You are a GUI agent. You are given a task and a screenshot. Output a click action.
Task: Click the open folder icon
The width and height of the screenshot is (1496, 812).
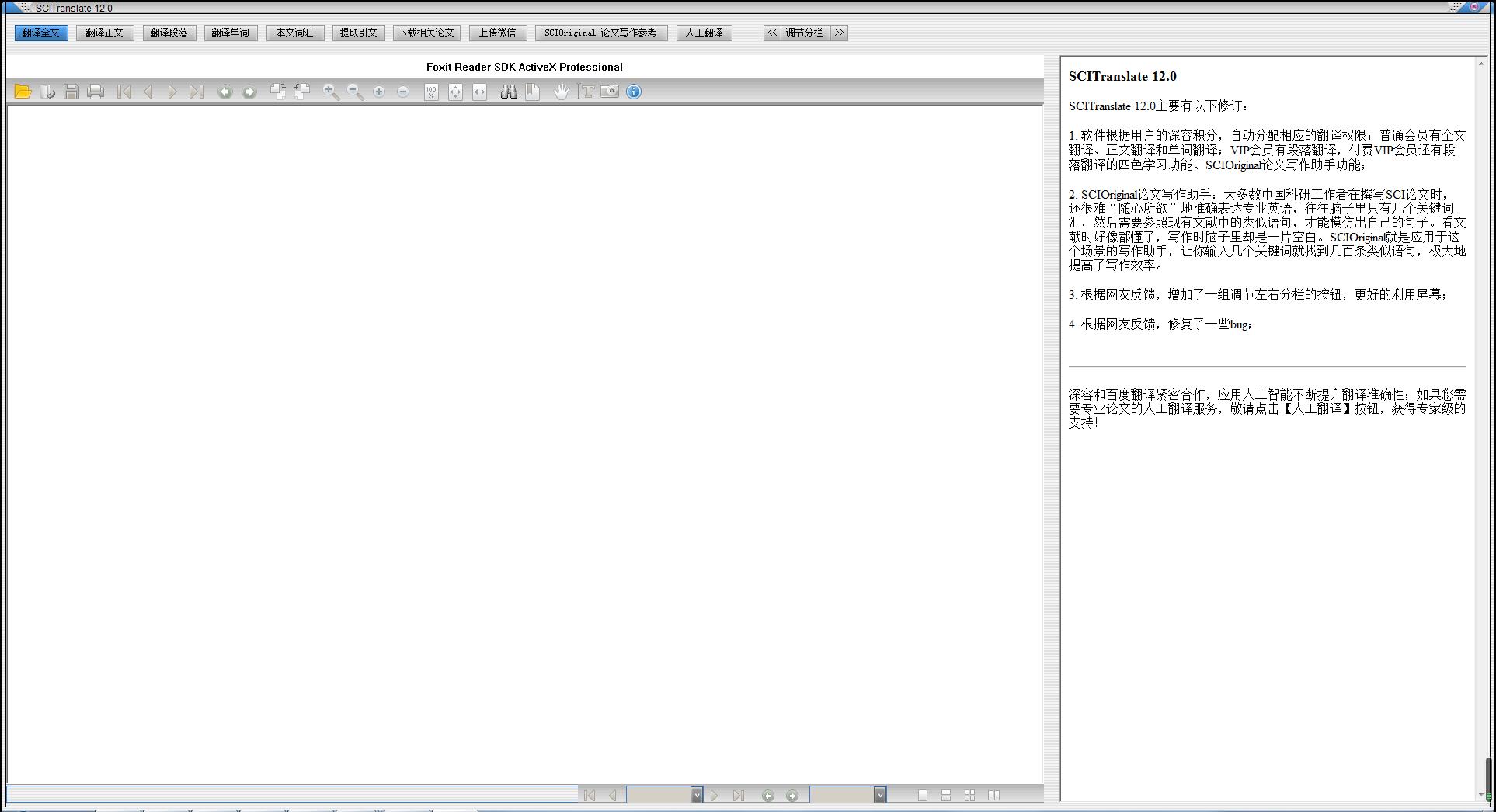click(x=23, y=92)
